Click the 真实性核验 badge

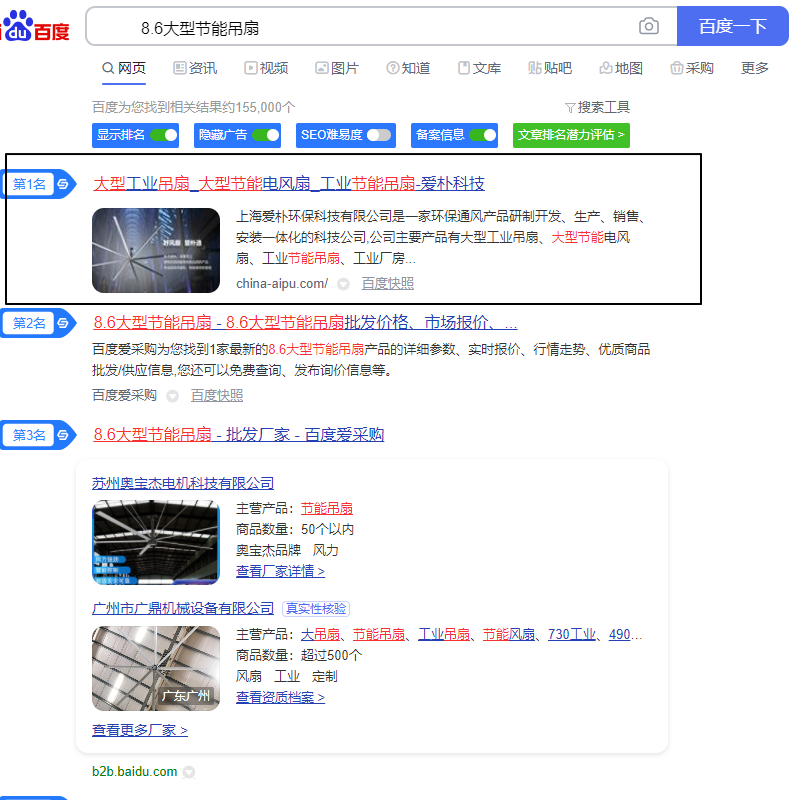click(x=316, y=609)
